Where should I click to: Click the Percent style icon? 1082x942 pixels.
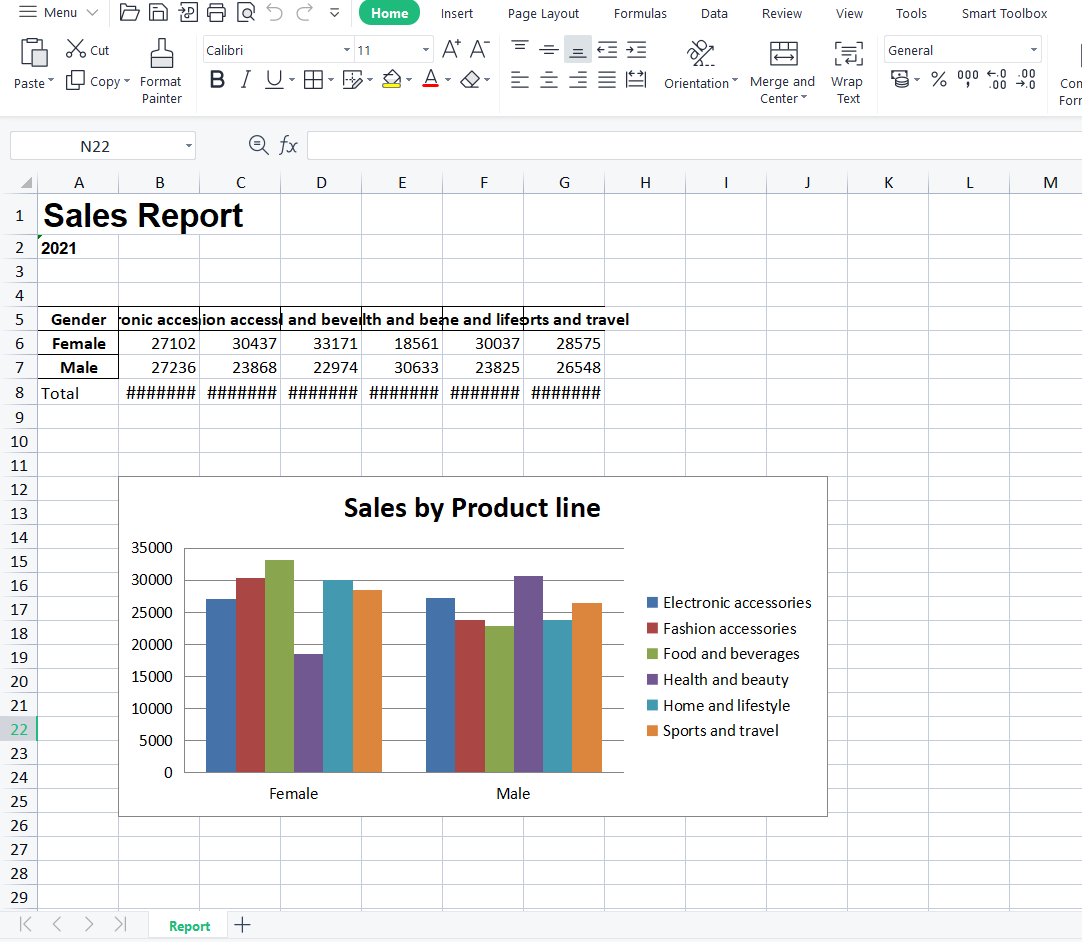(x=938, y=79)
